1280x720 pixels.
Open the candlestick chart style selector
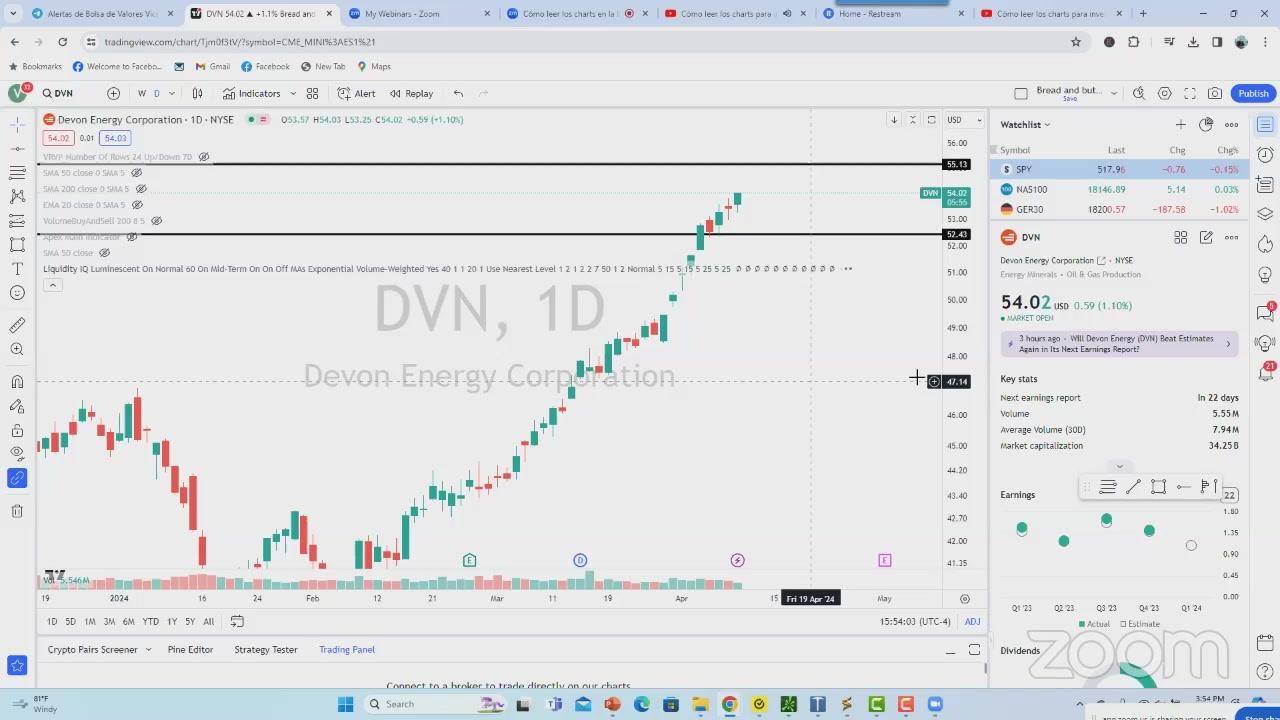[197, 93]
